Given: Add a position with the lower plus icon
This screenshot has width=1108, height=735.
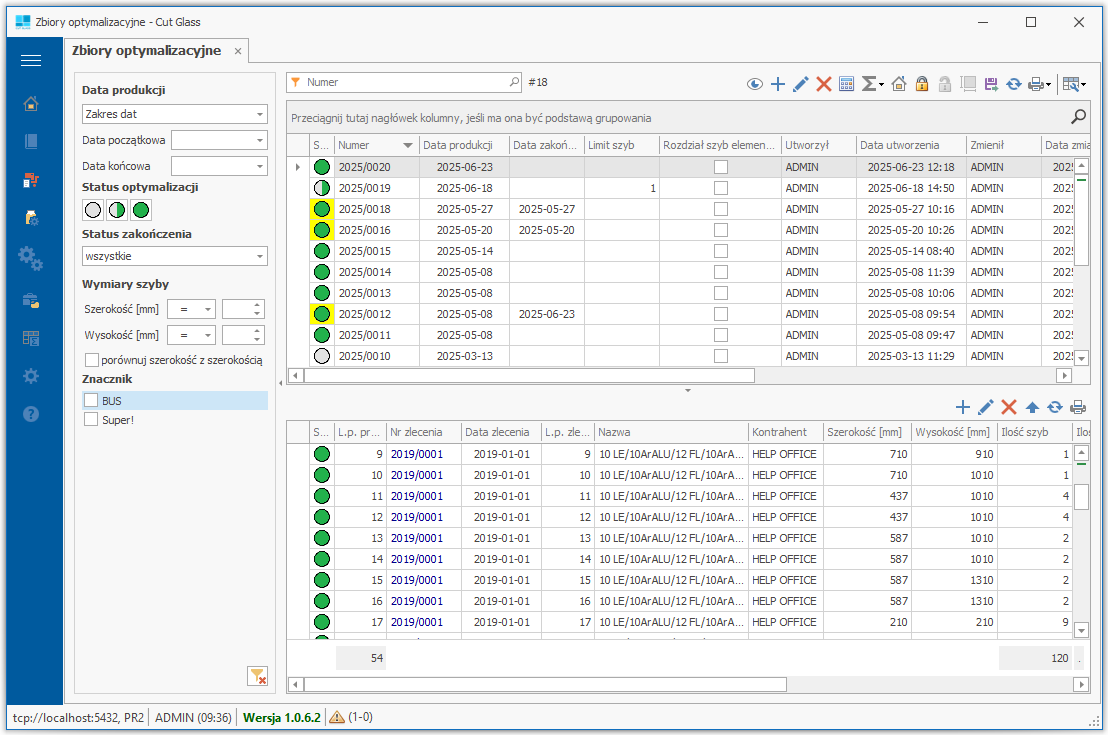Looking at the screenshot, I should click(962, 407).
